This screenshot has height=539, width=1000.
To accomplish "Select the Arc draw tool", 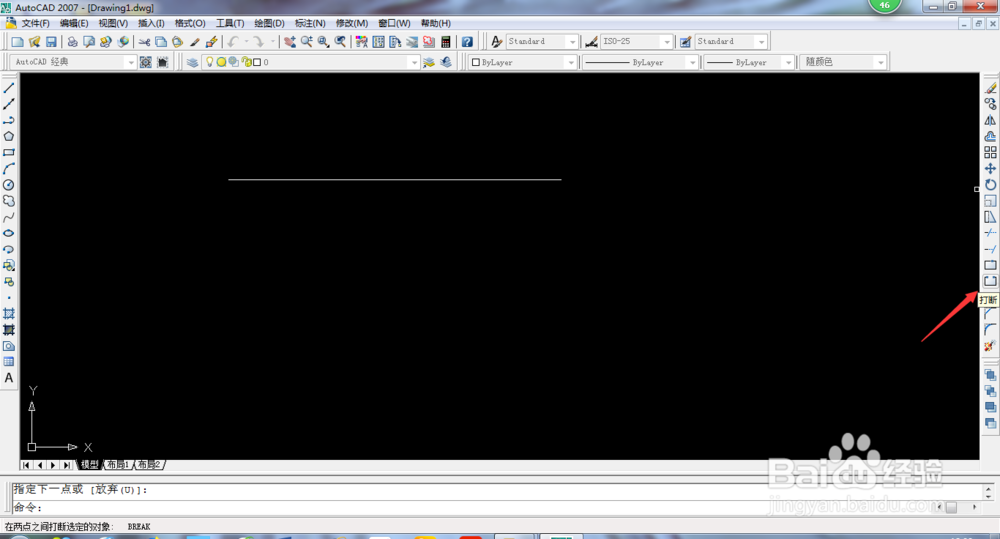I will coord(9,169).
